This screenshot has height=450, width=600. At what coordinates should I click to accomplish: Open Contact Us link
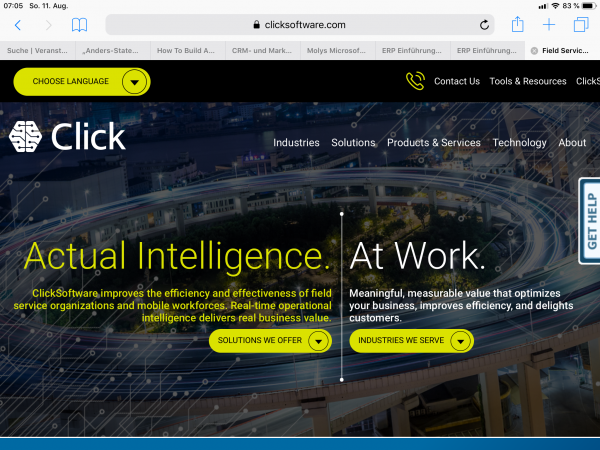[x=457, y=81]
